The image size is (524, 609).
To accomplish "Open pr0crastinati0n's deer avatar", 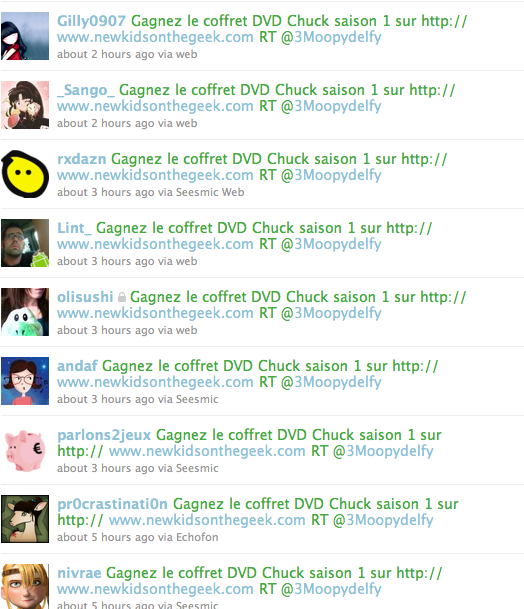I will [x=25, y=519].
